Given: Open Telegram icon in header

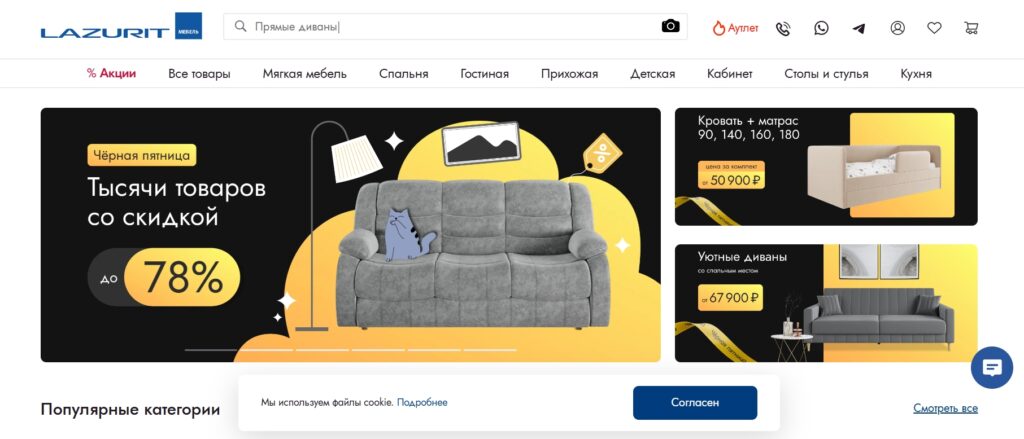Looking at the screenshot, I should click(859, 28).
